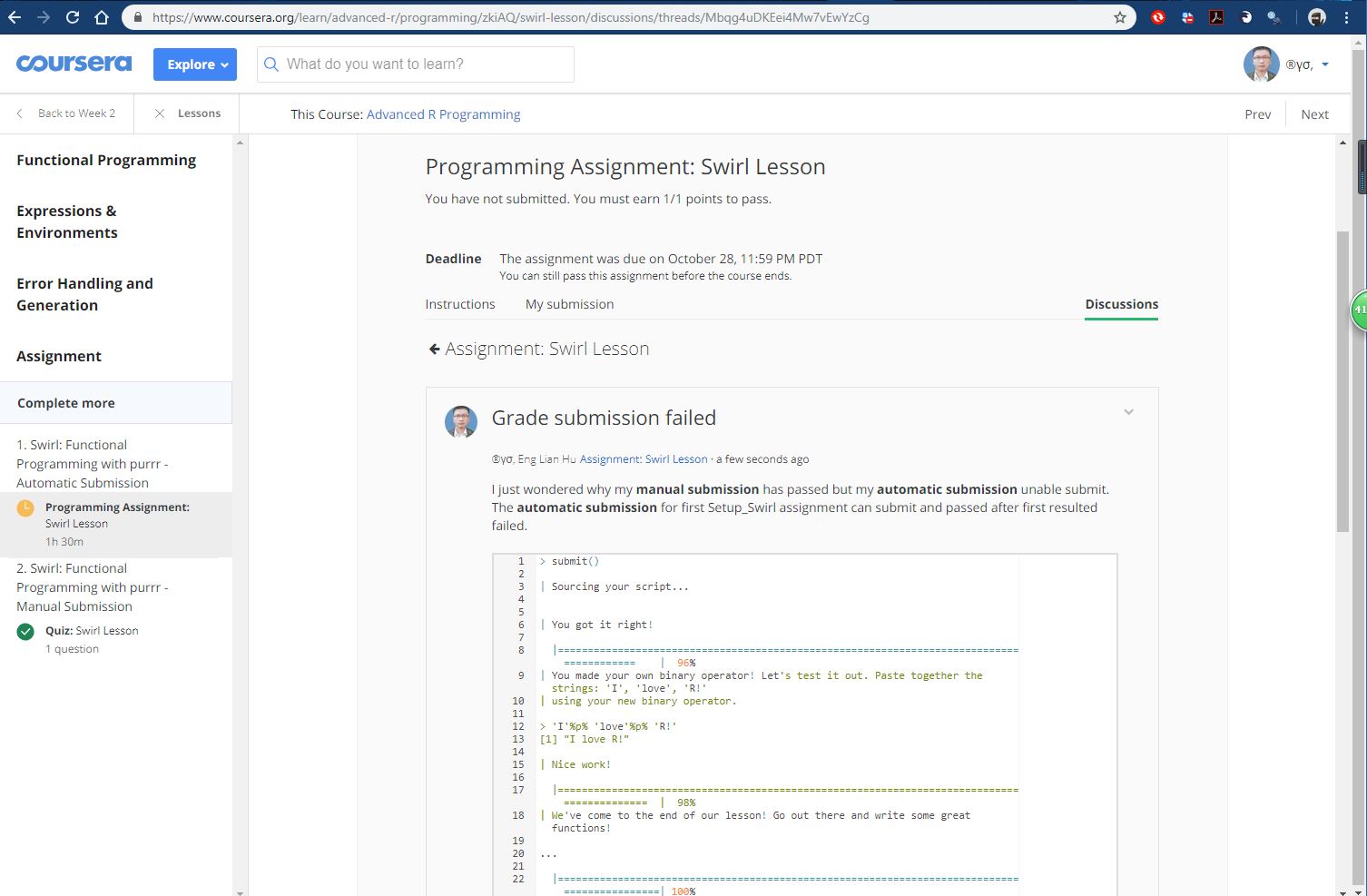
Task: Click Swirl: Functional Programming Automatic Submission heading
Action: click(x=92, y=464)
